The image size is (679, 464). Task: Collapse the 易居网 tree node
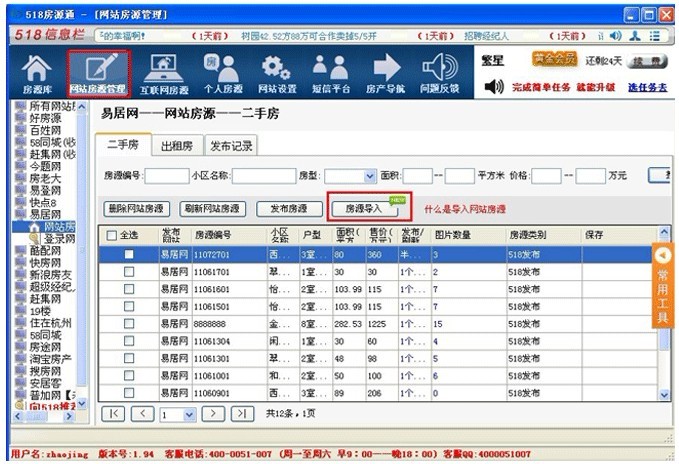(x=45, y=214)
